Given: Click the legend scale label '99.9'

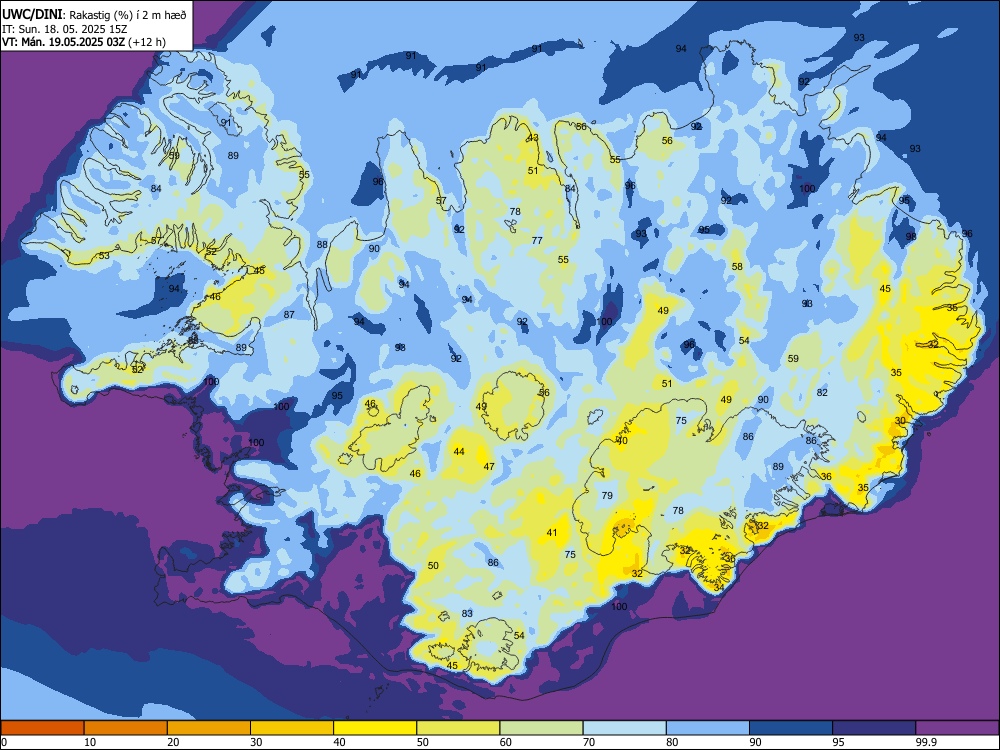Looking at the screenshot, I should coord(926,742).
